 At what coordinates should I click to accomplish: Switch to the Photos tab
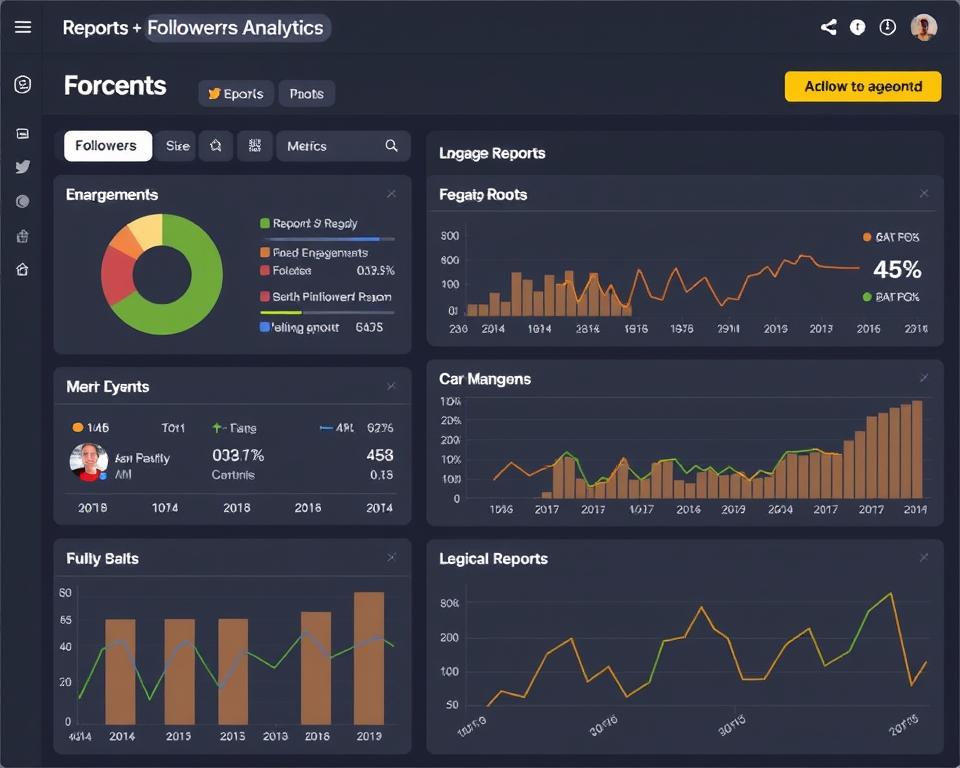tap(306, 93)
